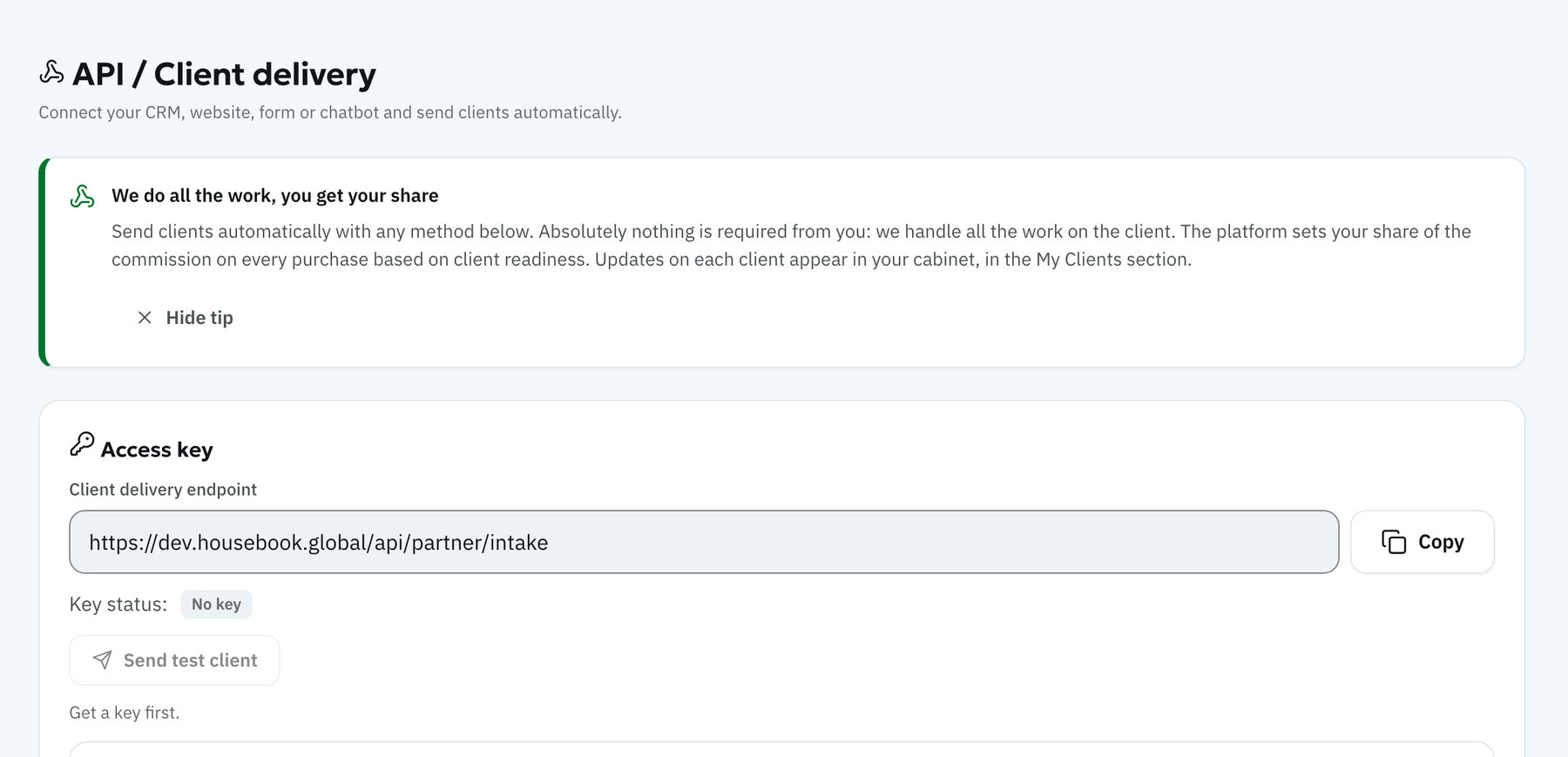Click the green webhook icon in the tip card
The image size is (1568, 757).
pos(82,196)
